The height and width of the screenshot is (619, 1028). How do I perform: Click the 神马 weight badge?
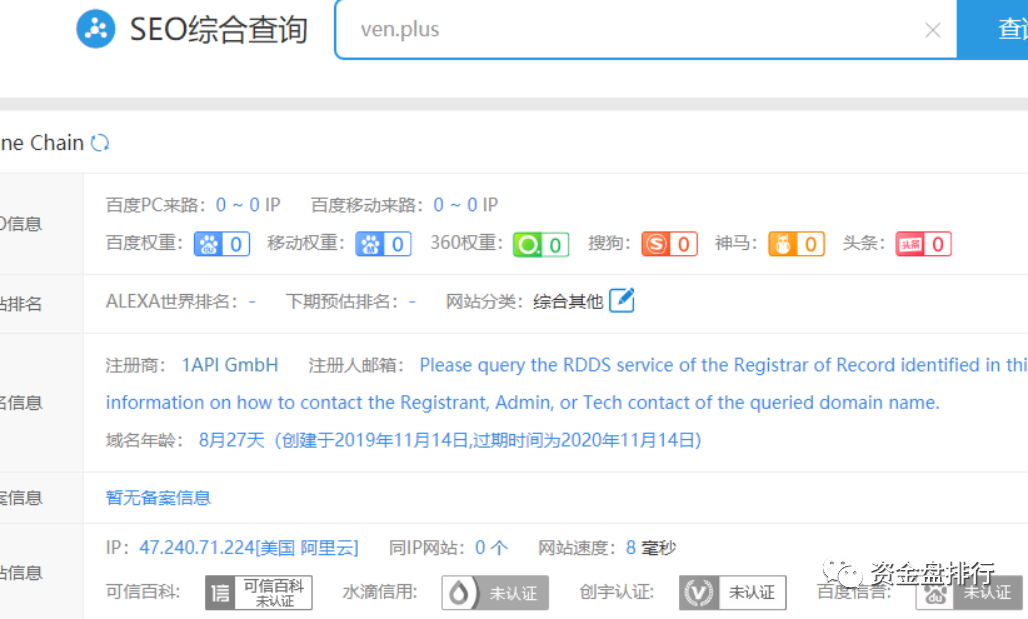(x=796, y=244)
